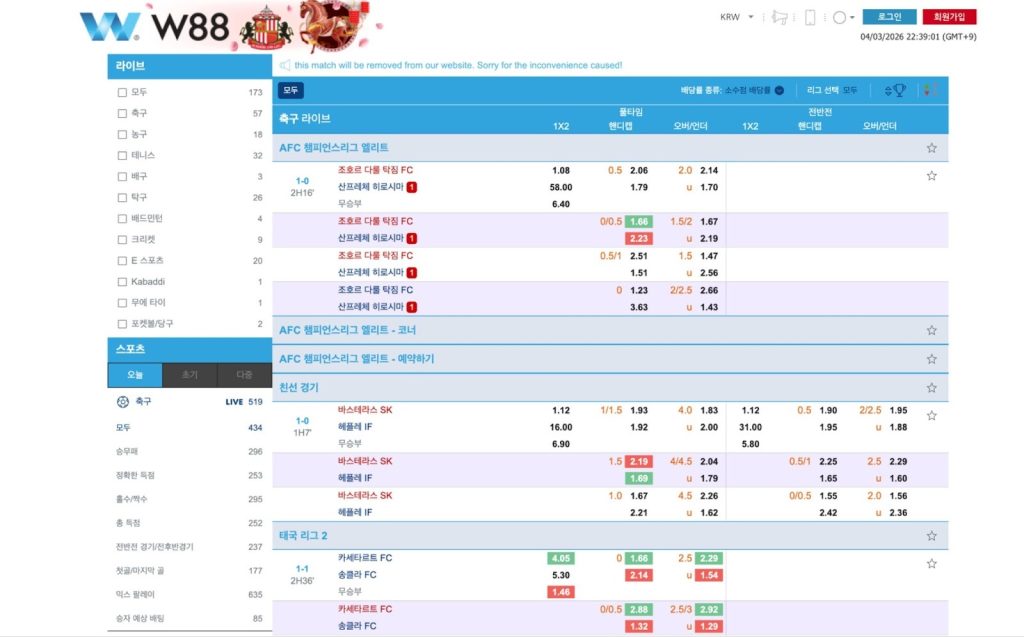Check the 무에 타이 checkbox

[x=122, y=302]
